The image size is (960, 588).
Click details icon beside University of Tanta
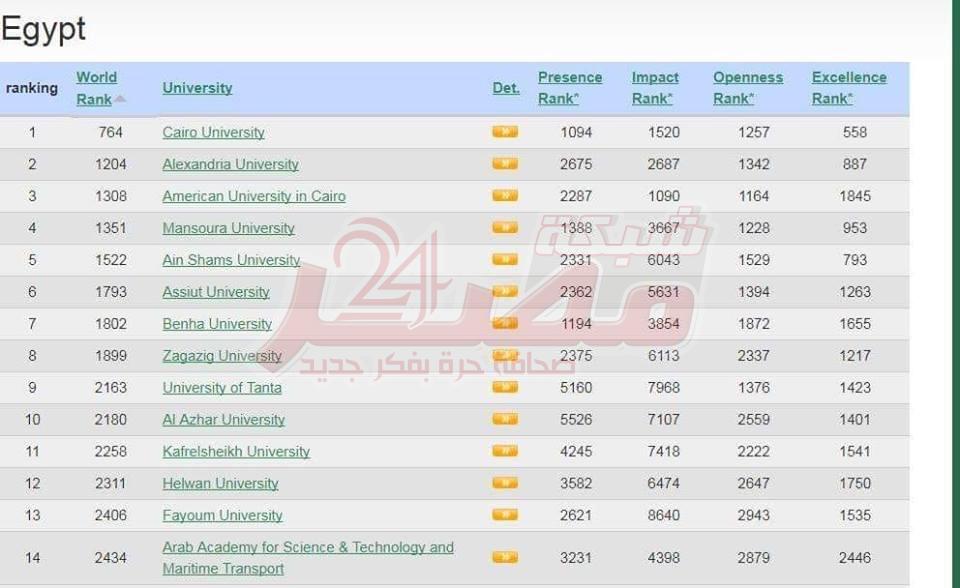click(505, 388)
